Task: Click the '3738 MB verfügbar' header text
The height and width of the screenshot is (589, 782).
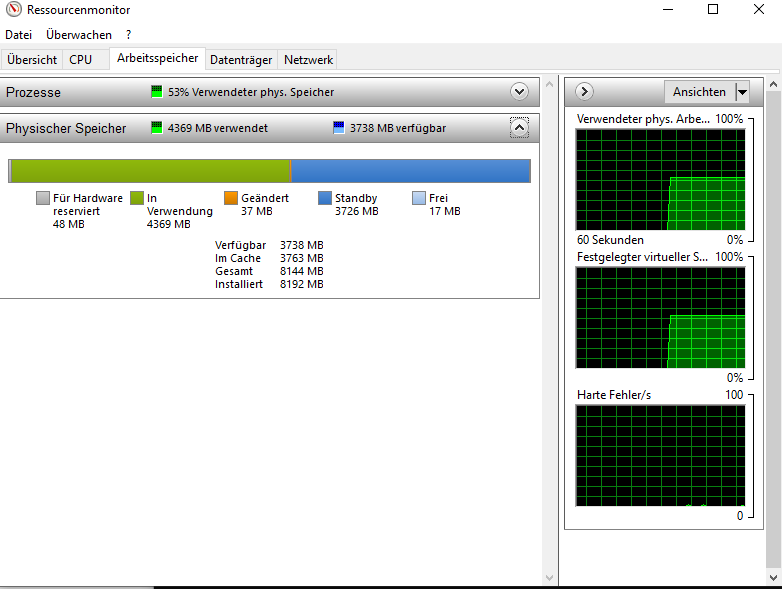Action: [x=397, y=128]
